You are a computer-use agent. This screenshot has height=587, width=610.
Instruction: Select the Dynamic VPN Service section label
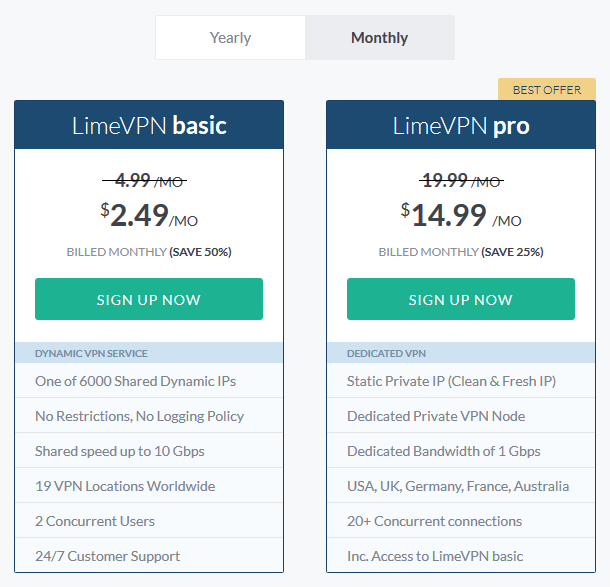[x=91, y=353]
